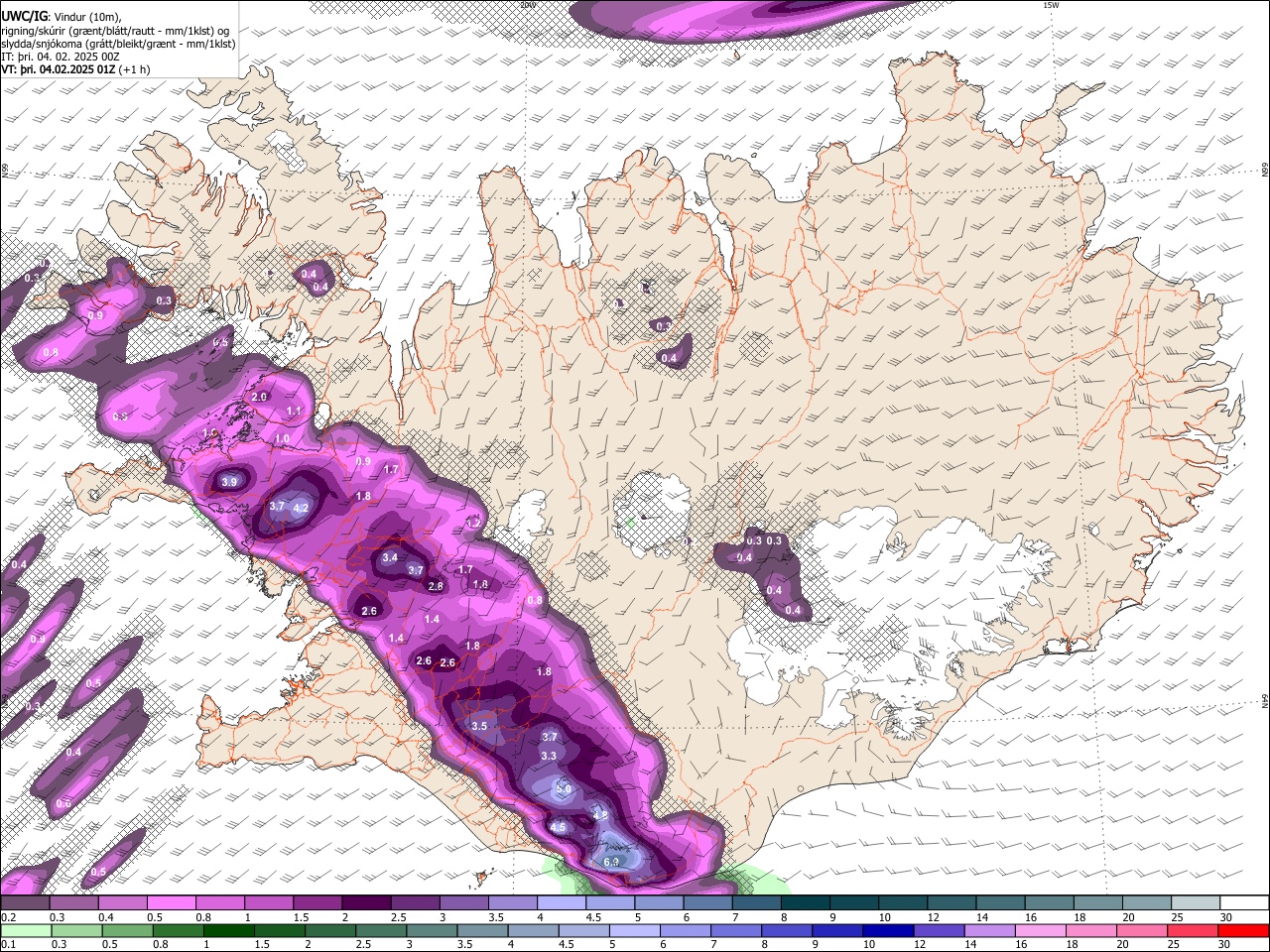Screen dimensions: 1270x952
Task: Click the 20W longitude label
Action: click(527, 5)
